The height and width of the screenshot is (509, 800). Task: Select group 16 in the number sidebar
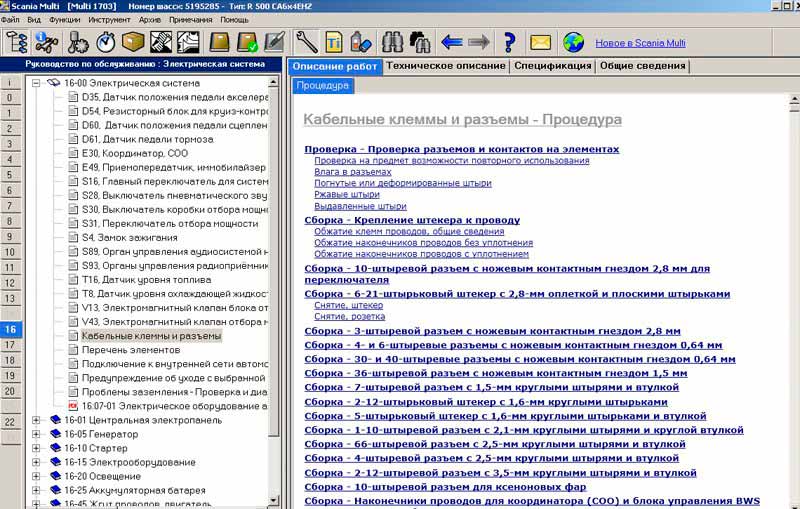(x=10, y=329)
